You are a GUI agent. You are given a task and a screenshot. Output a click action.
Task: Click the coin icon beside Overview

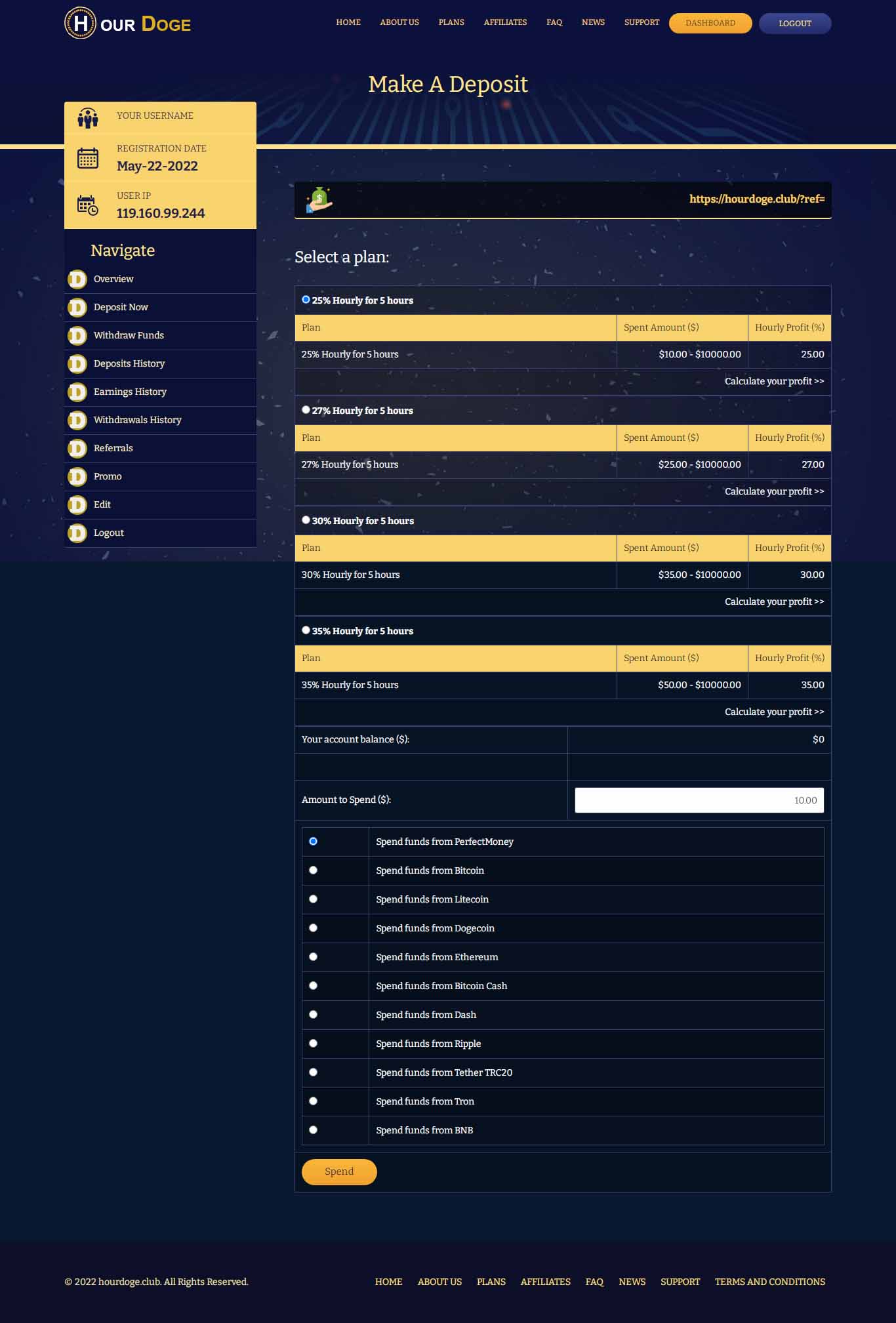(x=77, y=279)
